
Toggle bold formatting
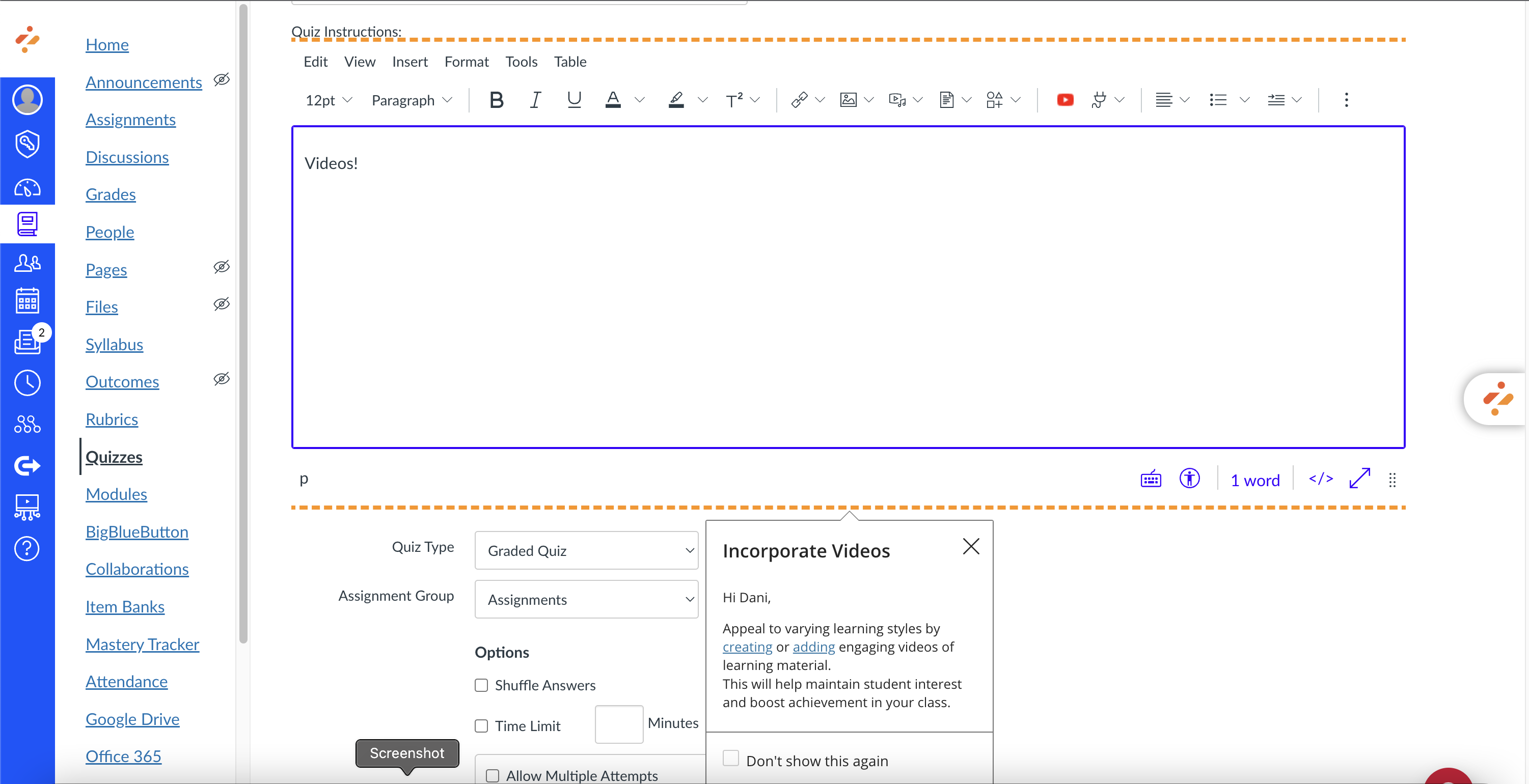tap(497, 100)
